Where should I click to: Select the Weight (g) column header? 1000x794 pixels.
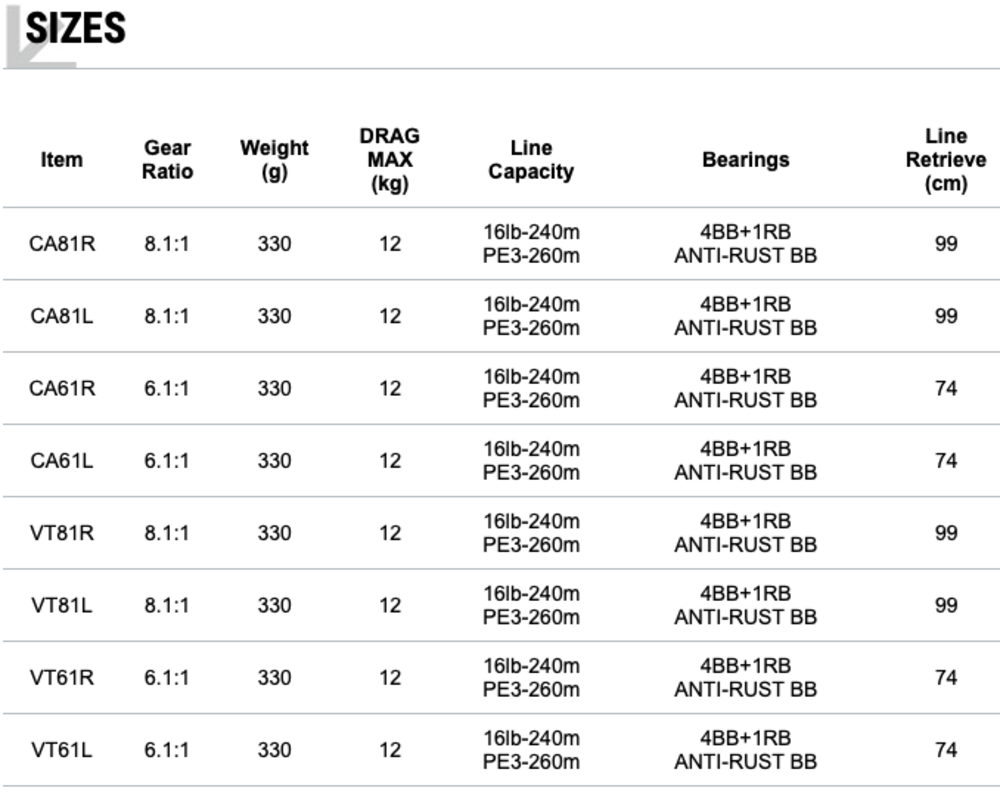coord(274,160)
